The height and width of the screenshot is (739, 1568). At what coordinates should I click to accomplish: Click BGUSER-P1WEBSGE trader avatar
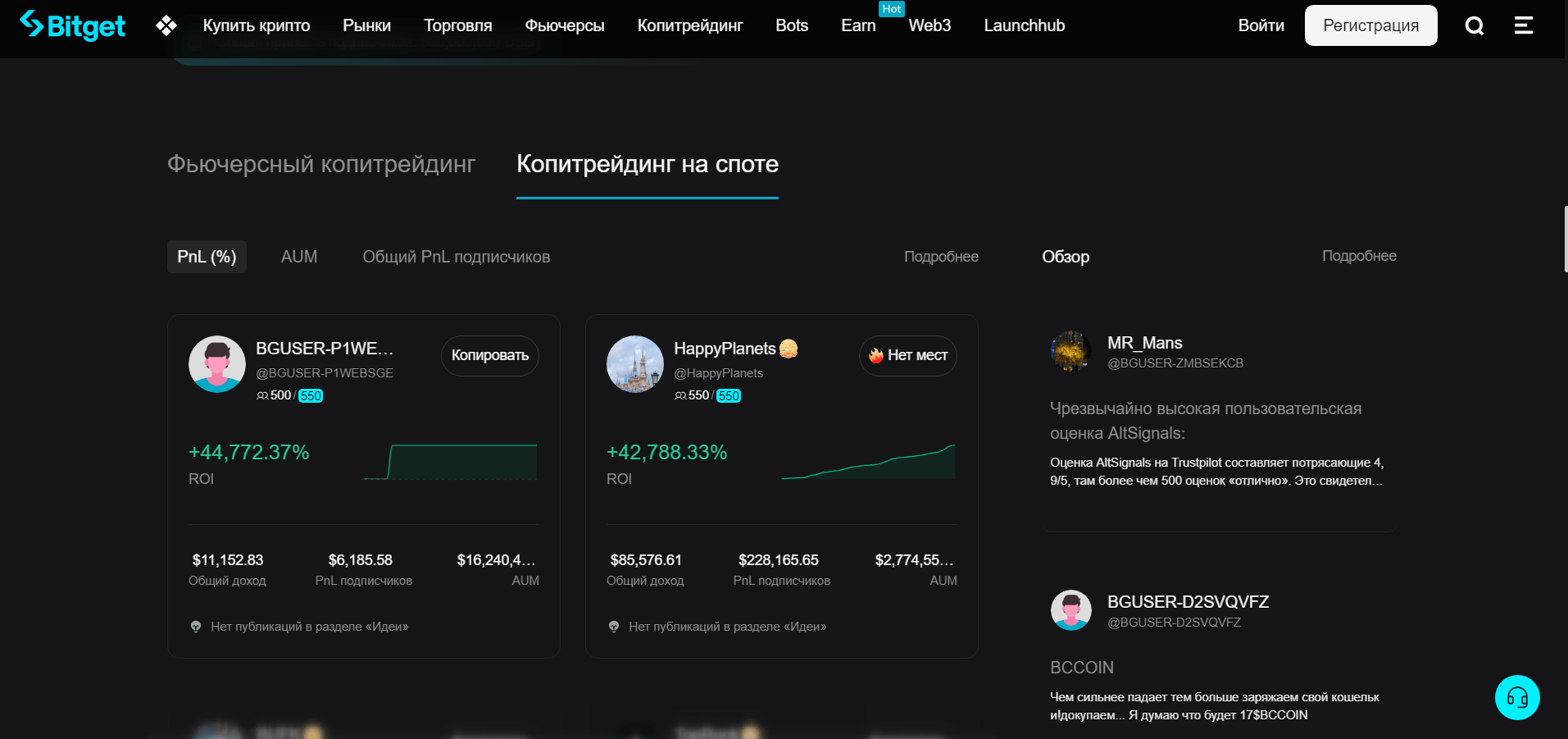[217, 364]
